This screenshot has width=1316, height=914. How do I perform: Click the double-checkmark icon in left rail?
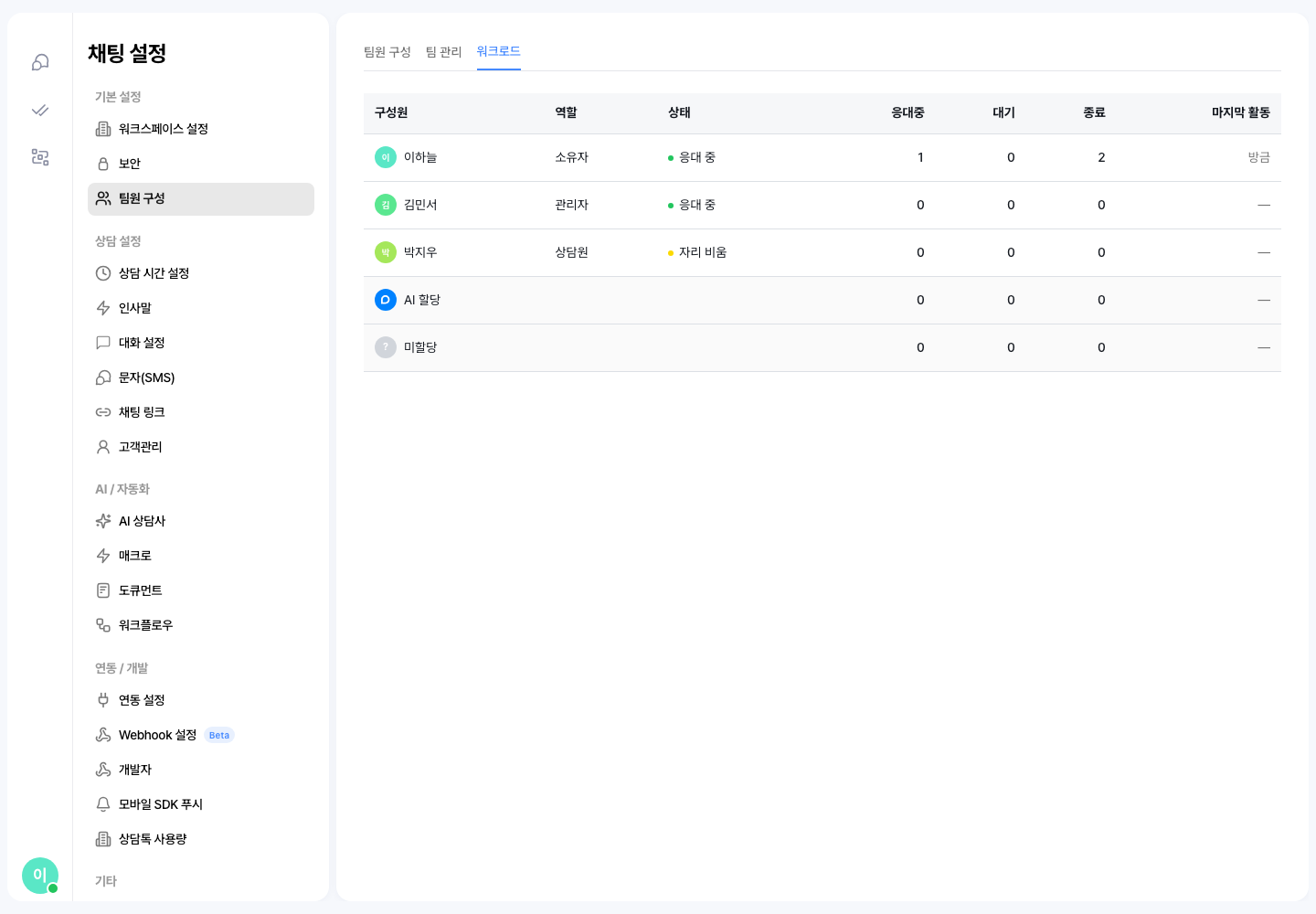40,110
